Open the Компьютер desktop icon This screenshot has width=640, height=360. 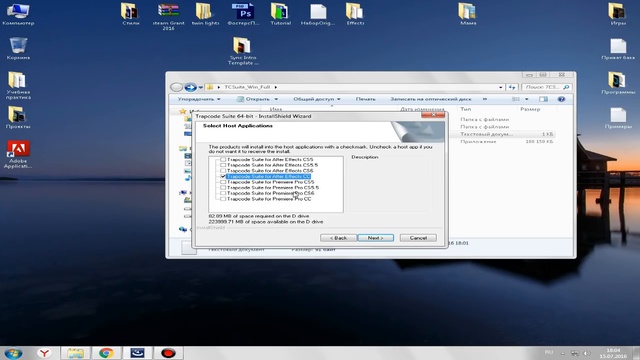click(x=18, y=14)
